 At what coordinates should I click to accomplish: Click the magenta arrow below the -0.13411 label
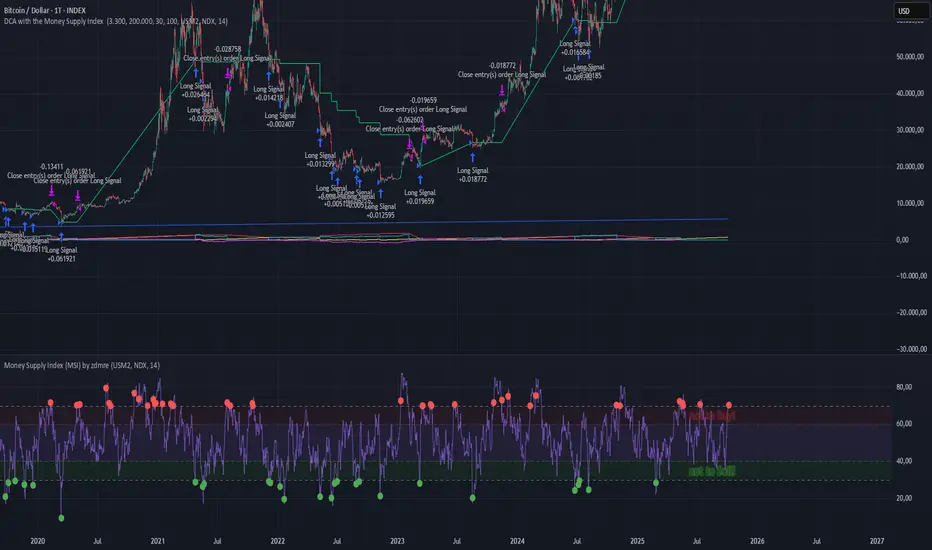pyautogui.click(x=52, y=190)
